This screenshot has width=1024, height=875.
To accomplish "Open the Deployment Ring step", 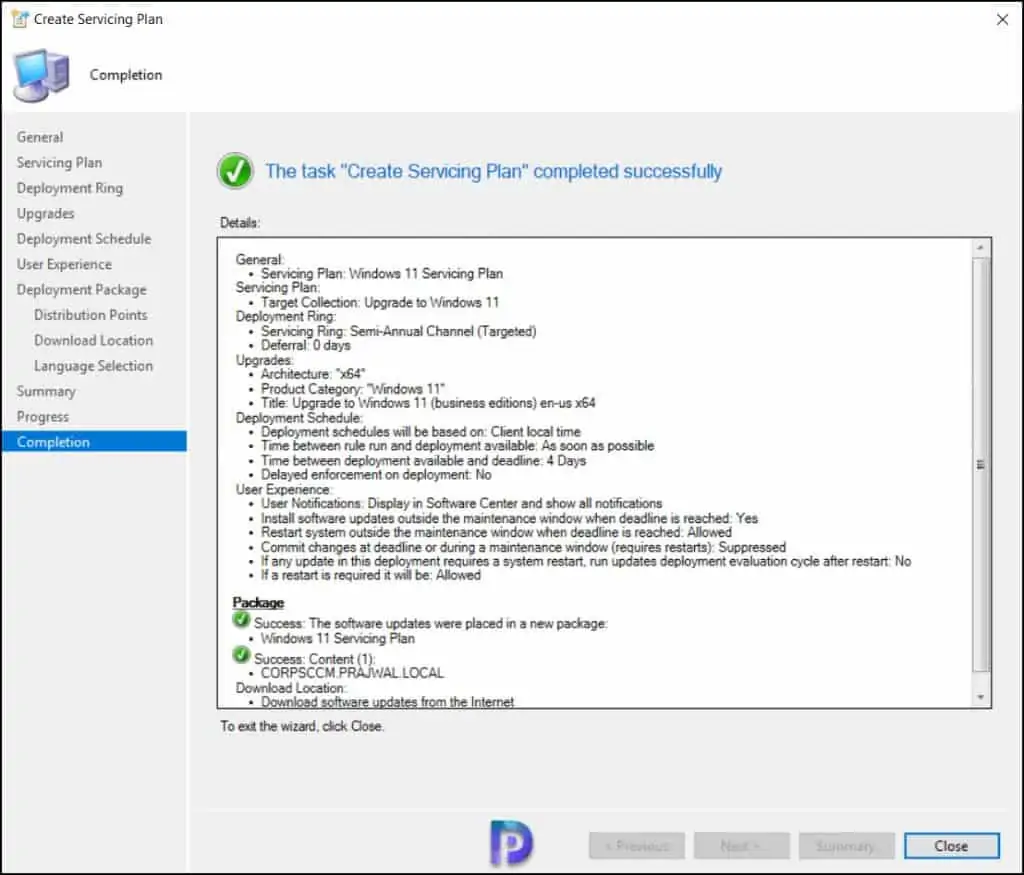I will 70,188.
